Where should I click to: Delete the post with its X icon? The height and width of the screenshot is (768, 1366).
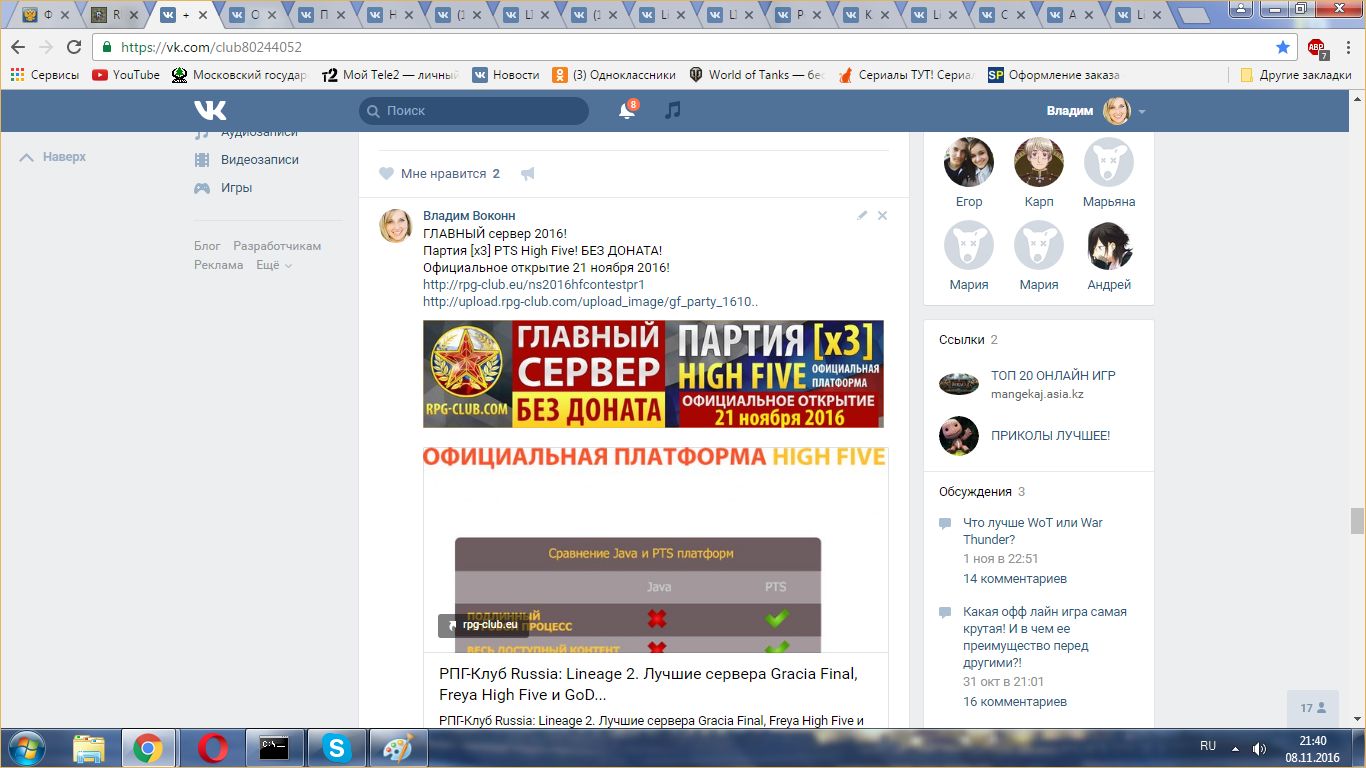pyautogui.click(x=882, y=215)
